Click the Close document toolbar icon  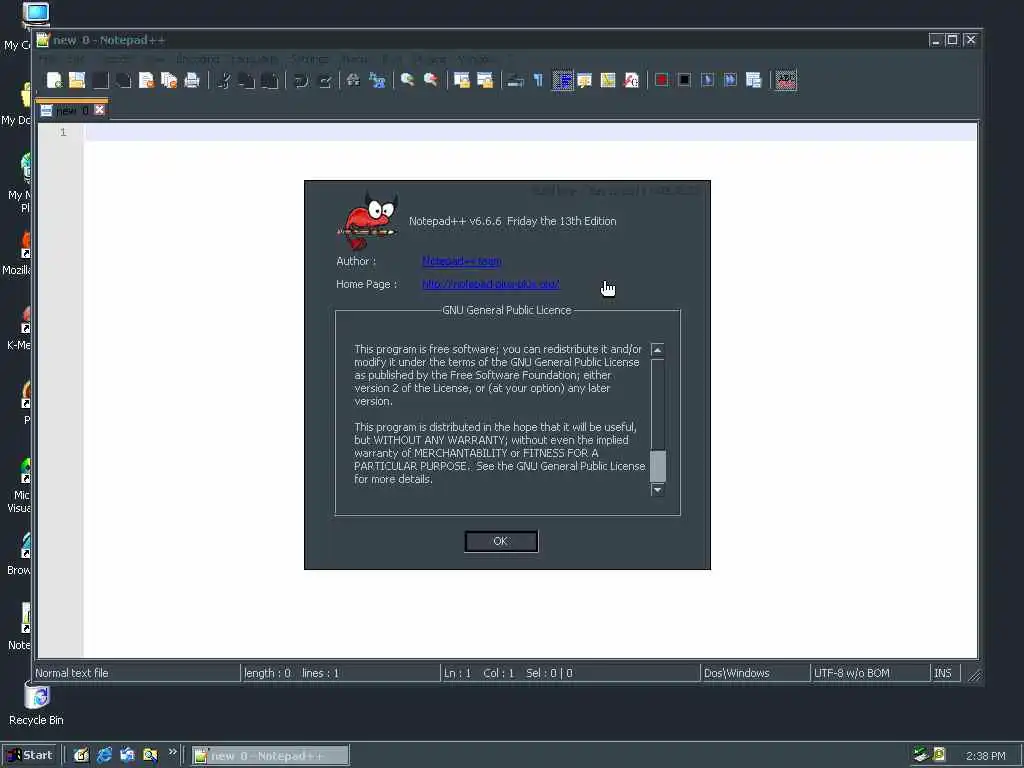click(x=146, y=80)
